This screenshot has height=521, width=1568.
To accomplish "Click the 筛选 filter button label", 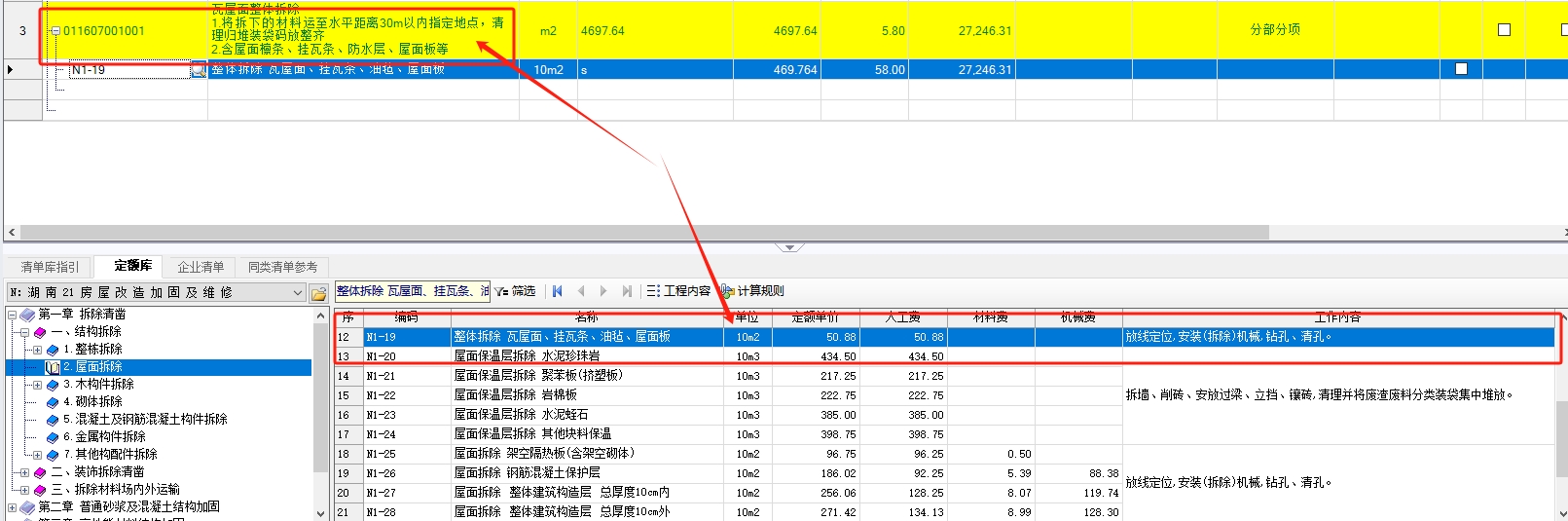I will tap(524, 291).
